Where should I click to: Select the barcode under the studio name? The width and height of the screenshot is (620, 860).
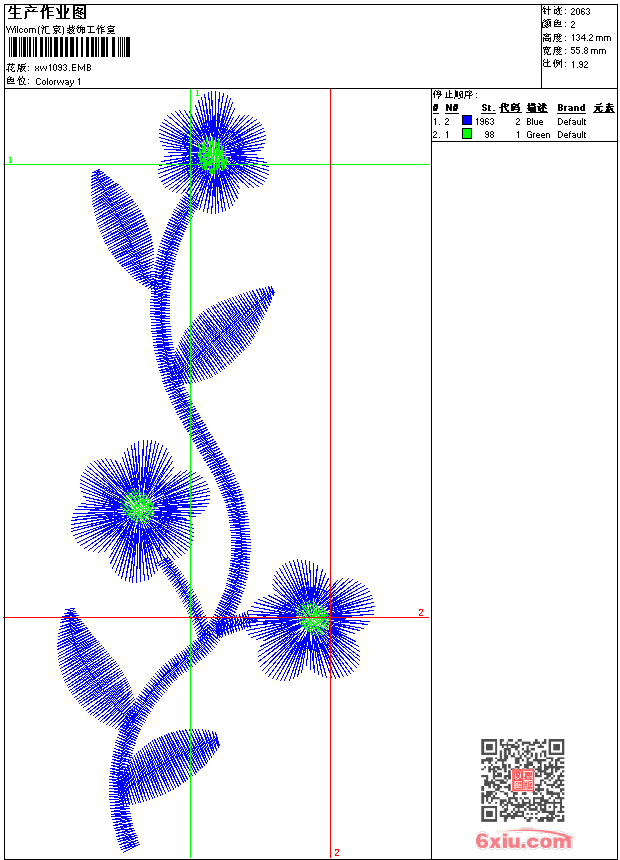click(69, 47)
